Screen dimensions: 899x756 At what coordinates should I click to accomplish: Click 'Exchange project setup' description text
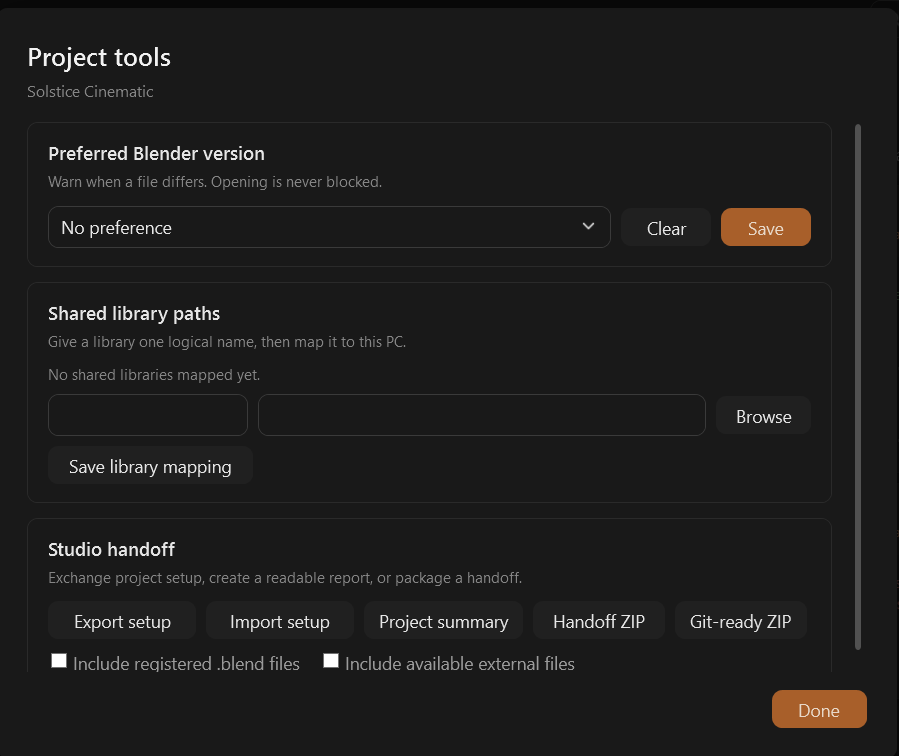click(285, 578)
